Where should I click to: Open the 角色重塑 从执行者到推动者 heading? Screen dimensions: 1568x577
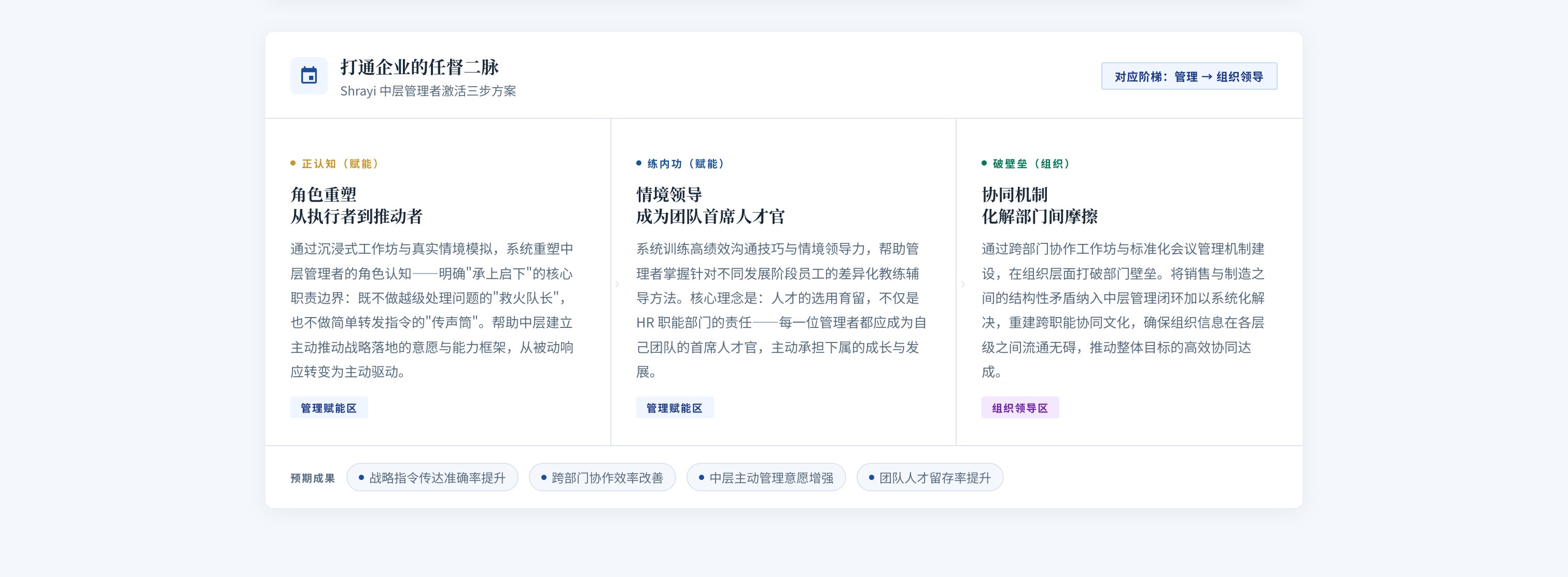pyautogui.click(x=356, y=205)
